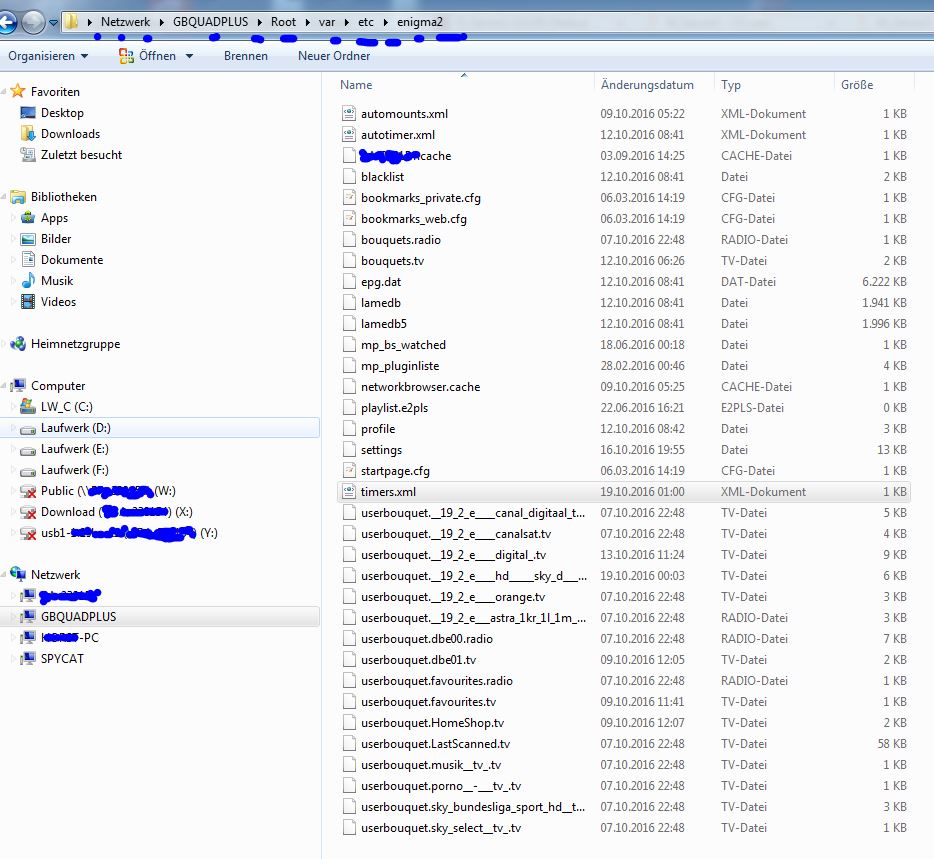
Task: Open the dropdown arrow next to Öffnen
Action: [189, 56]
